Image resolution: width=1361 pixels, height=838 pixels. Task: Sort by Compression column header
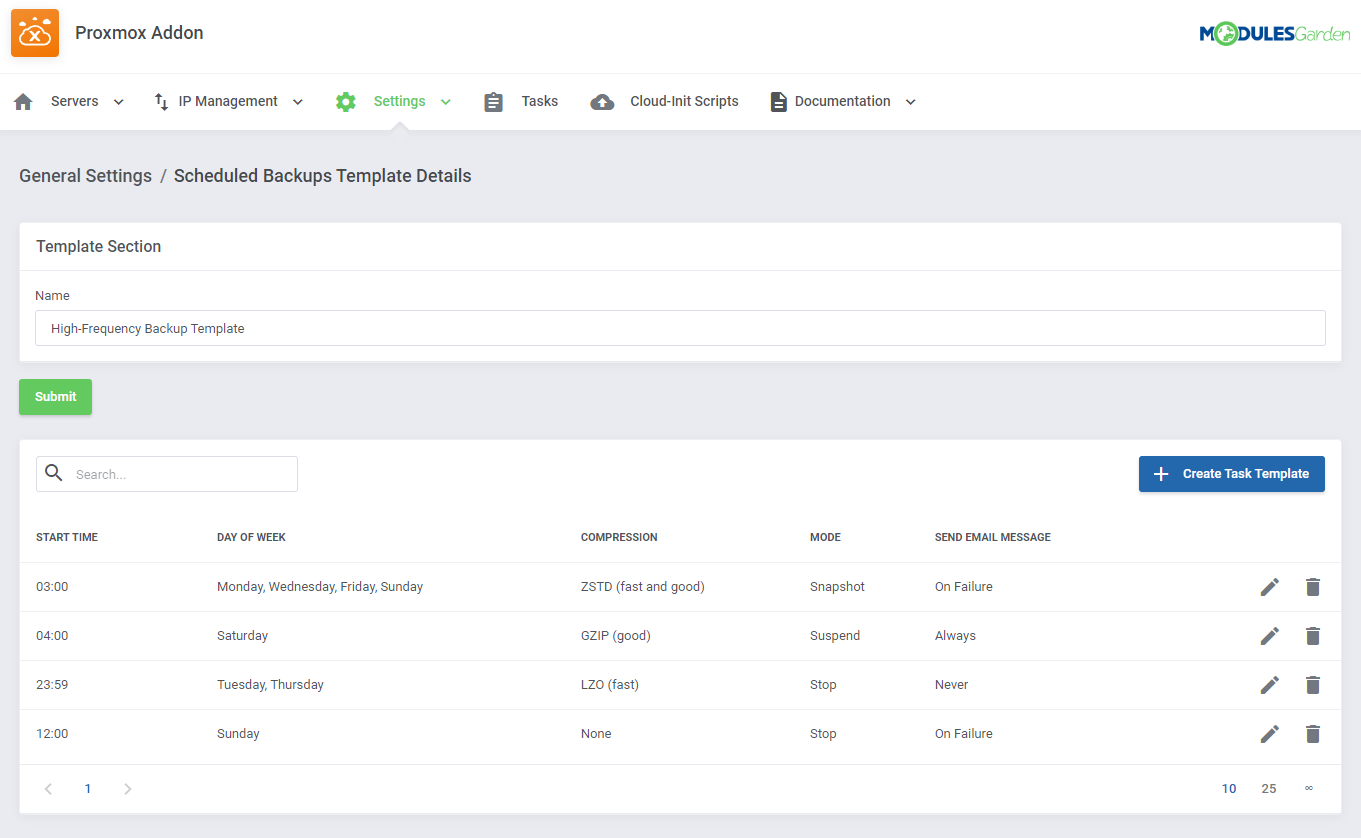pyautogui.click(x=619, y=537)
